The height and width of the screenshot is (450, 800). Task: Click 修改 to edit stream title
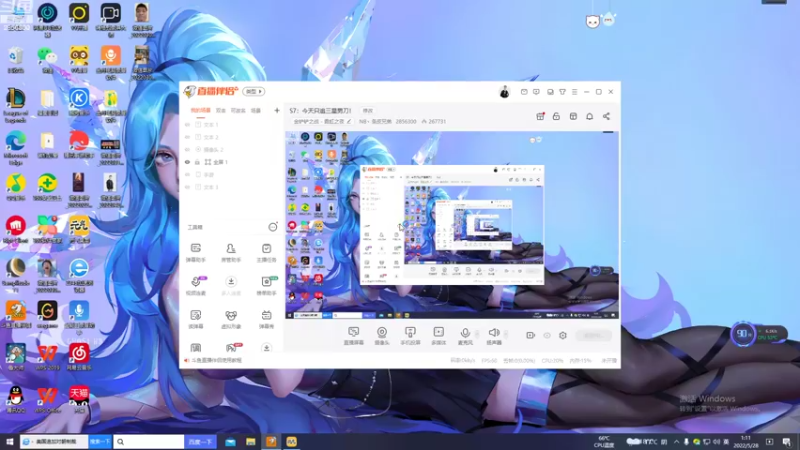pyautogui.click(x=368, y=111)
